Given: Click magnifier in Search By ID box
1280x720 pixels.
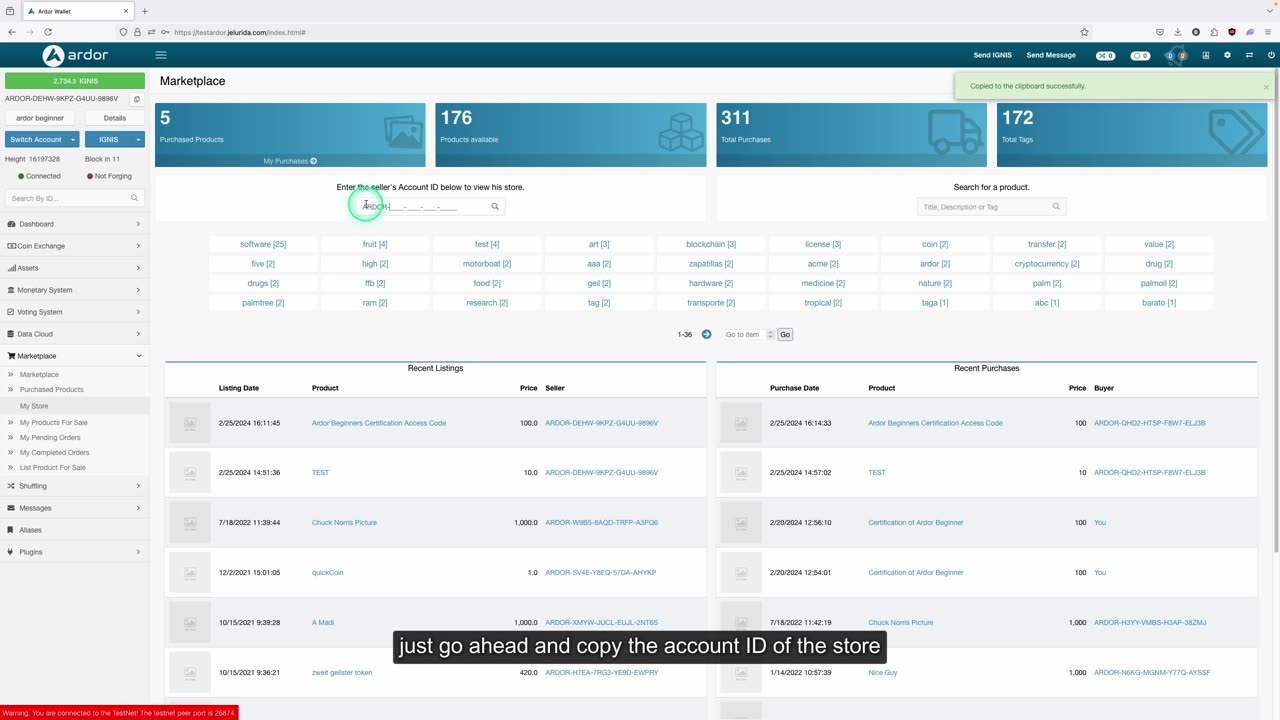Looking at the screenshot, I should (134, 198).
